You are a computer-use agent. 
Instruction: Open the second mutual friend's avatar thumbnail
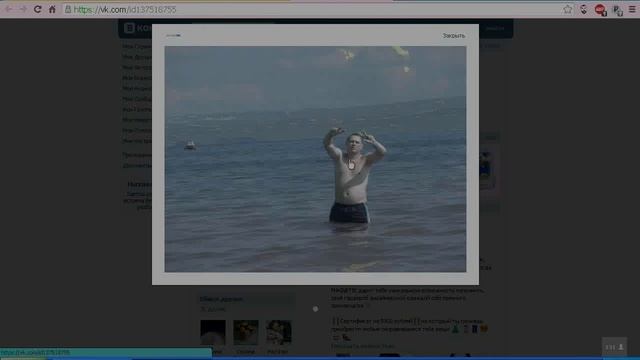point(246,333)
